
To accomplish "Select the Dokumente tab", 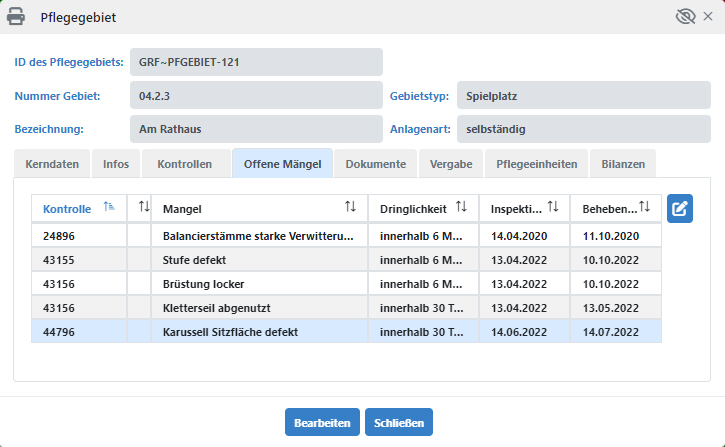I will 376,164.
